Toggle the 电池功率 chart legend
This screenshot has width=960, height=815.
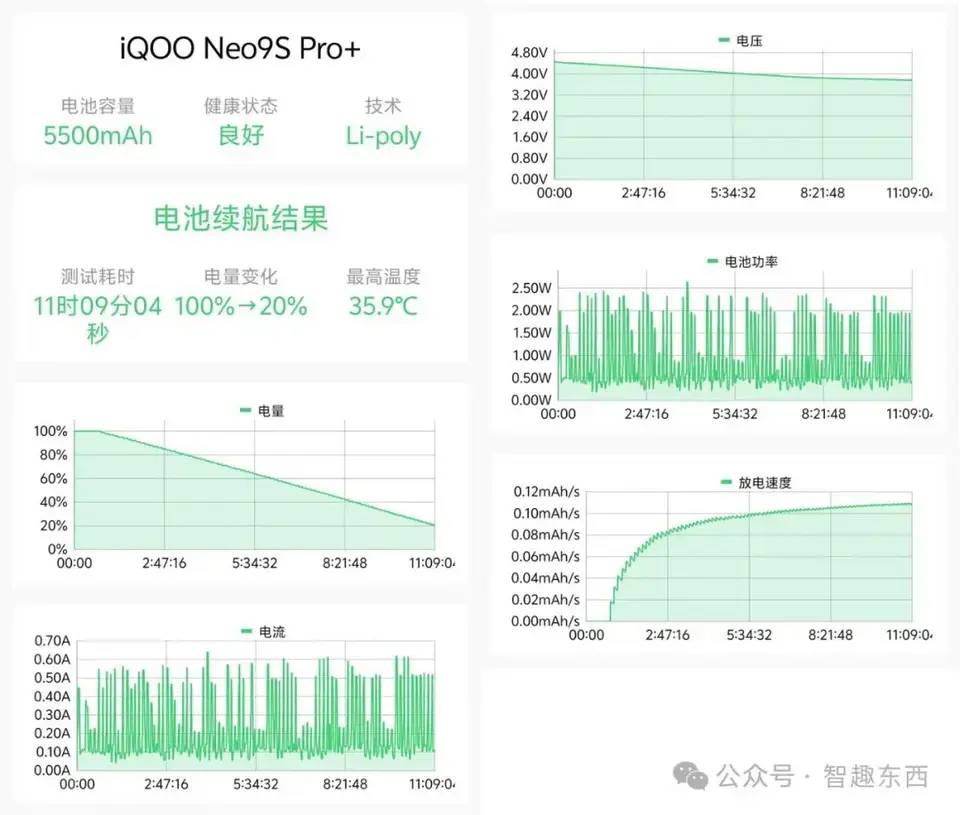click(743, 262)
